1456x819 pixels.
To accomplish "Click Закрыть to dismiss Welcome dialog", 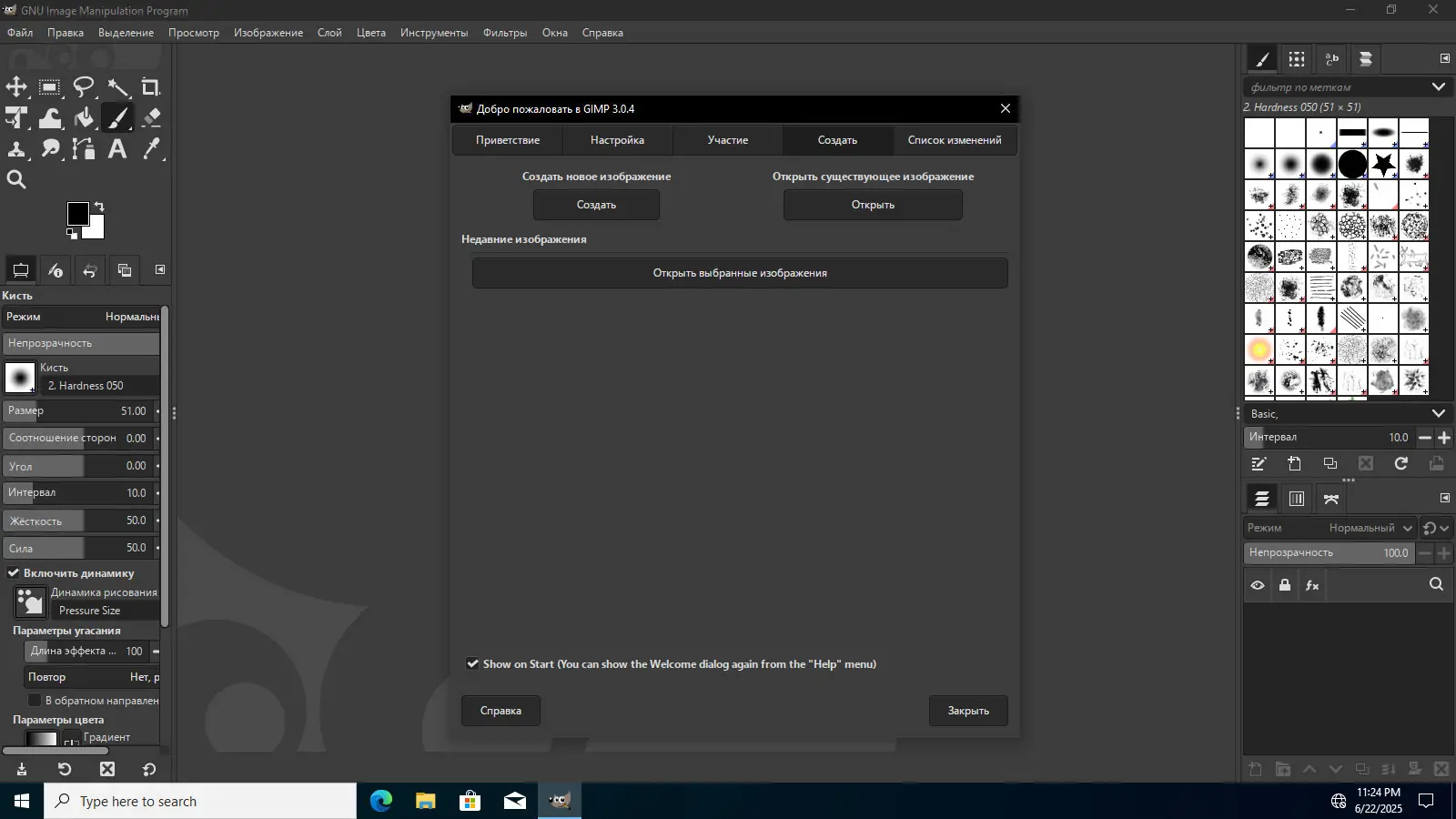I will coord(968,711).
